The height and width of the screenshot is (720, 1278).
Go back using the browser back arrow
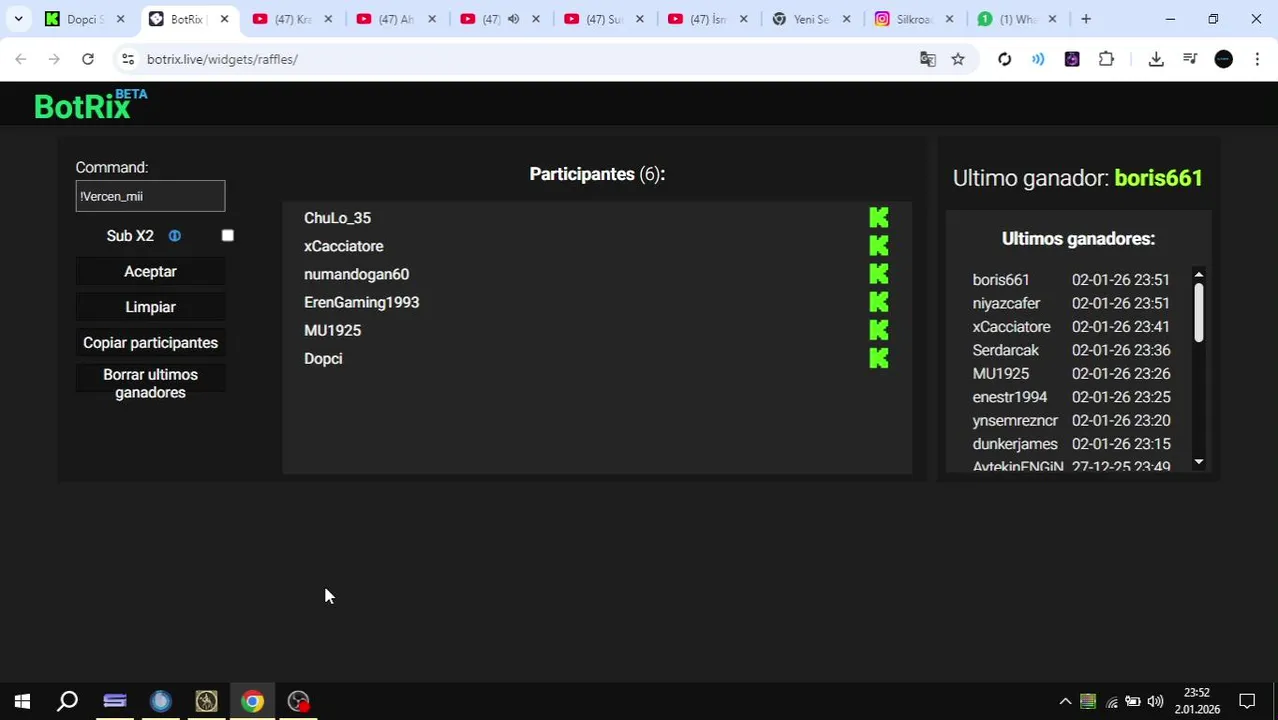point(21,59)
